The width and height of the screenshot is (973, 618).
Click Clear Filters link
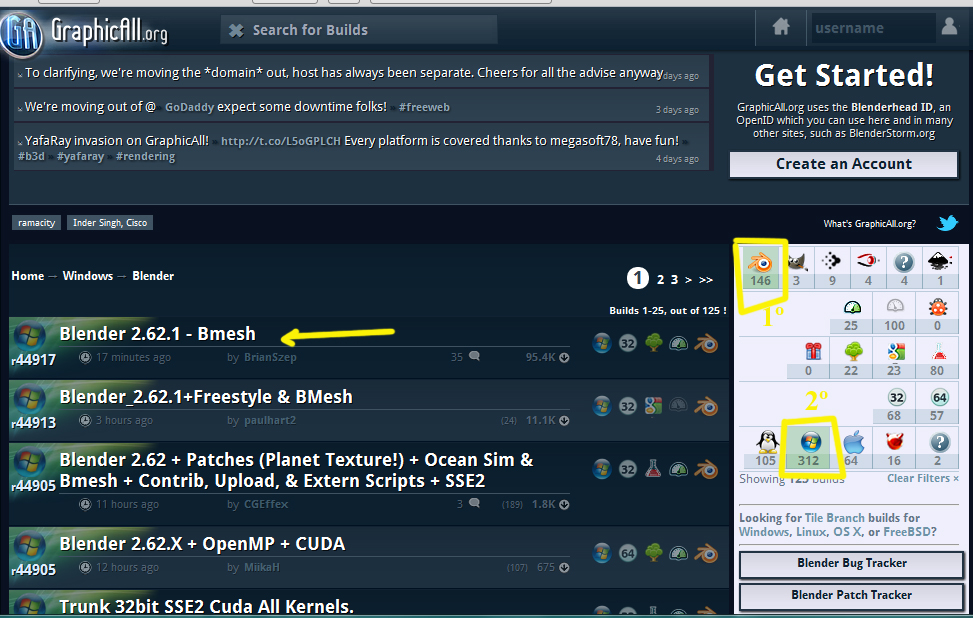click(x=923, y=478)
